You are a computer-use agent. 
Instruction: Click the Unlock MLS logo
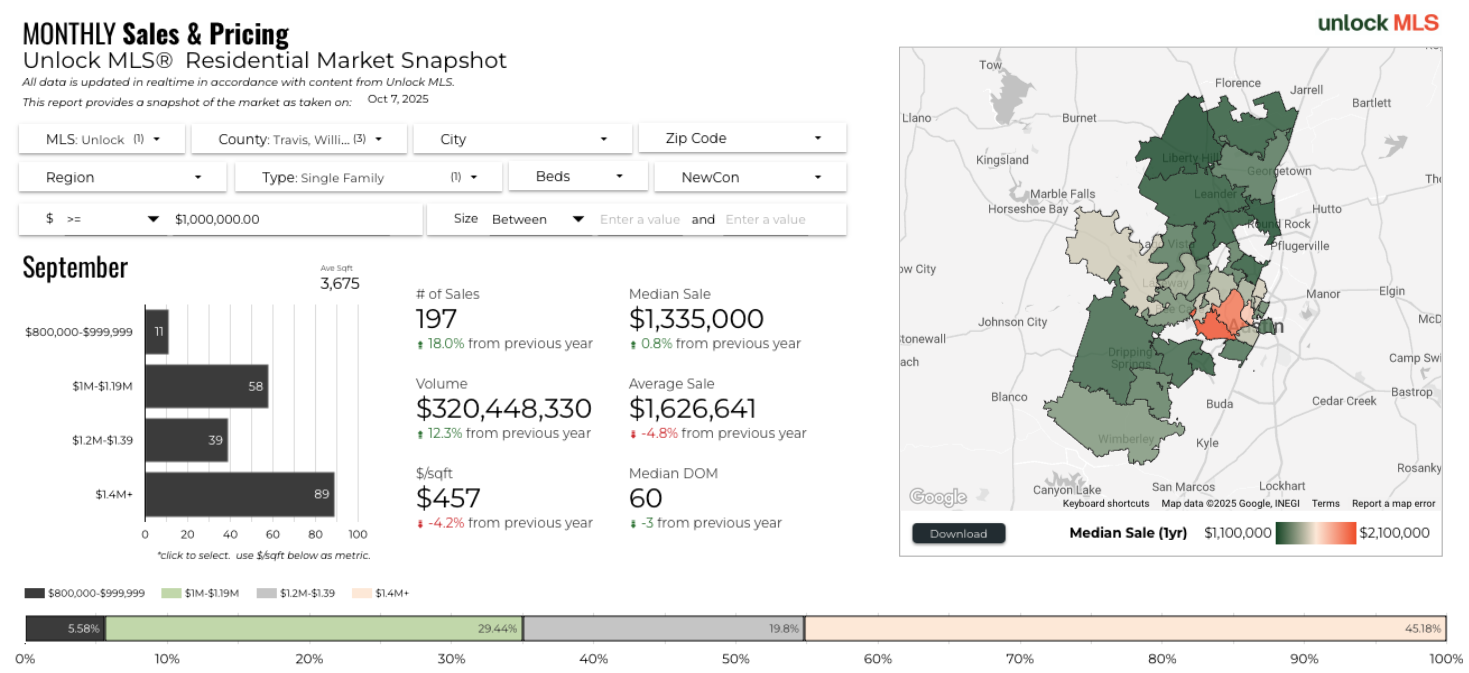click(x=1378, y=23)
